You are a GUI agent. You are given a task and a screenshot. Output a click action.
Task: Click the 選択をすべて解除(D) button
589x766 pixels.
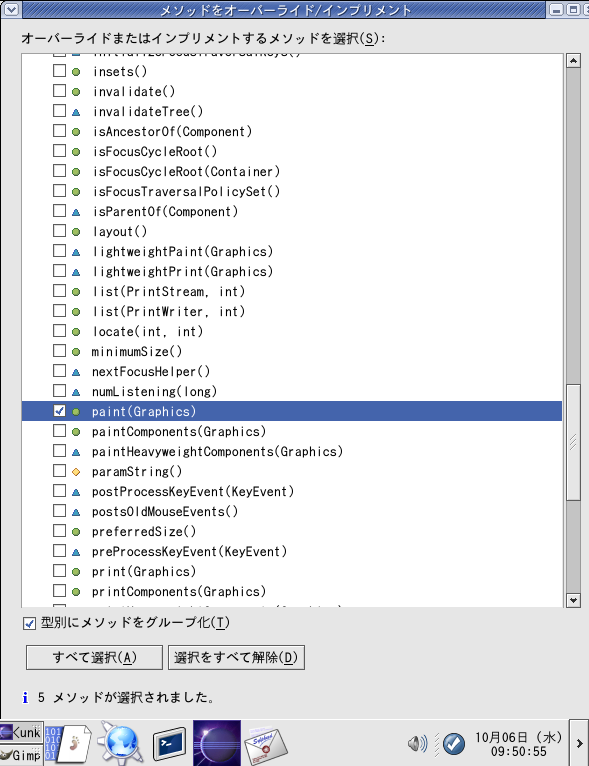[236, 657]
